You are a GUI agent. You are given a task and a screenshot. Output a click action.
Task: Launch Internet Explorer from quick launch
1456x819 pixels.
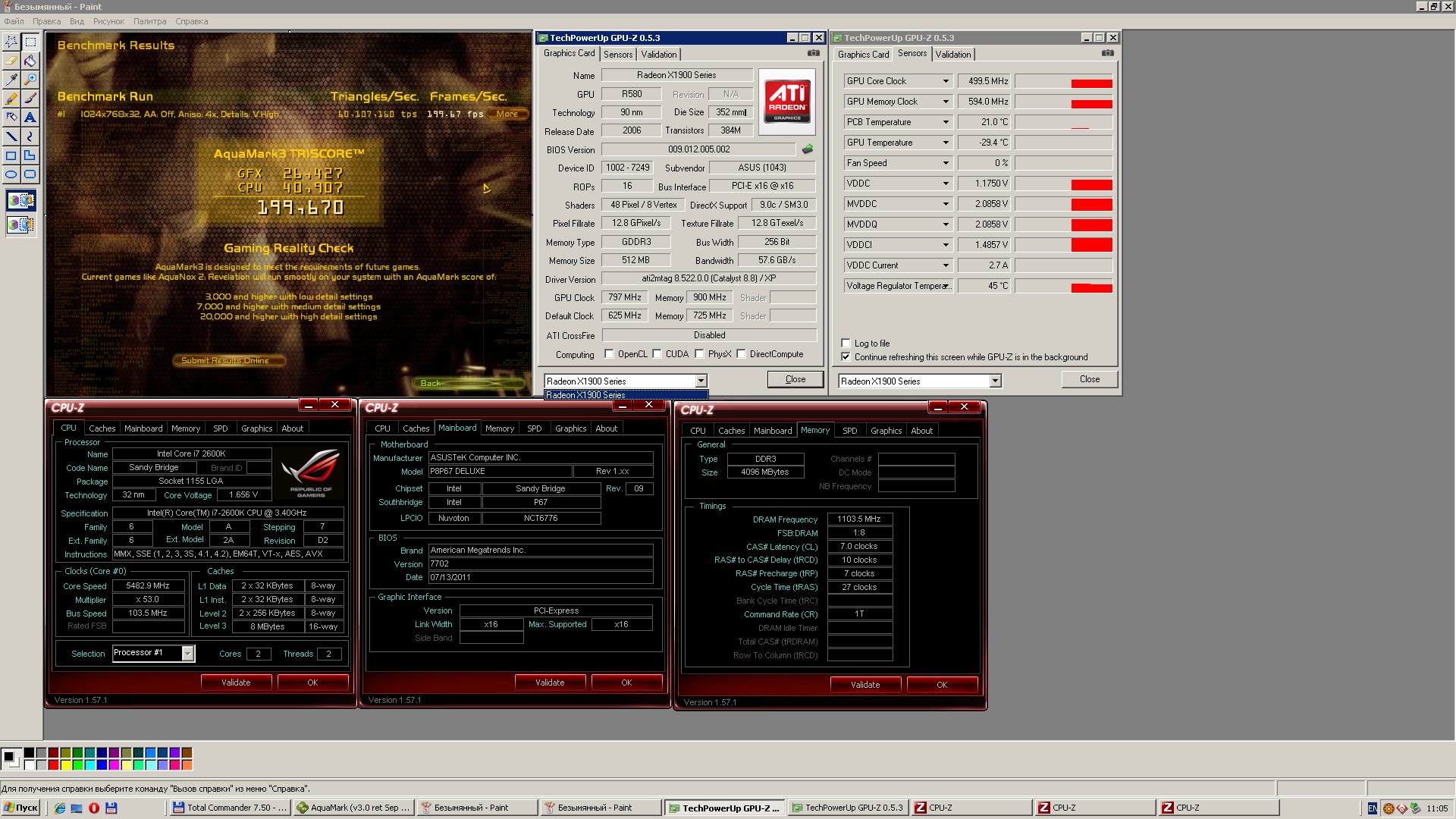tap(60, 808)
